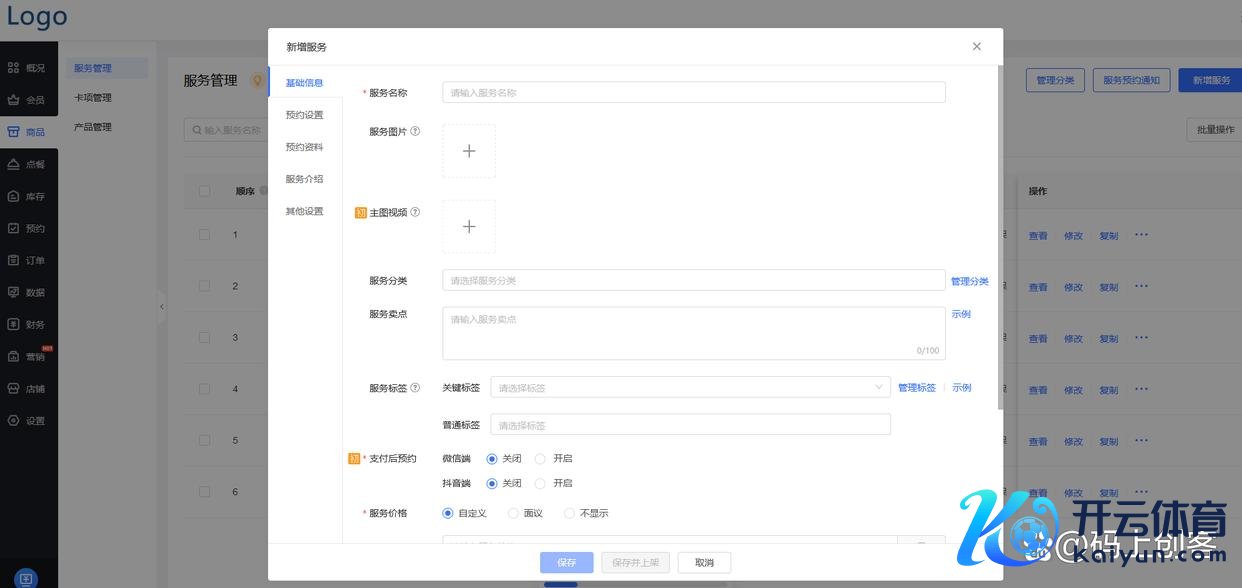The width and height of the screenshot is (1242, 588).
Task: Select 开启 radio for 微信端
Action: [x=540, y=459]
